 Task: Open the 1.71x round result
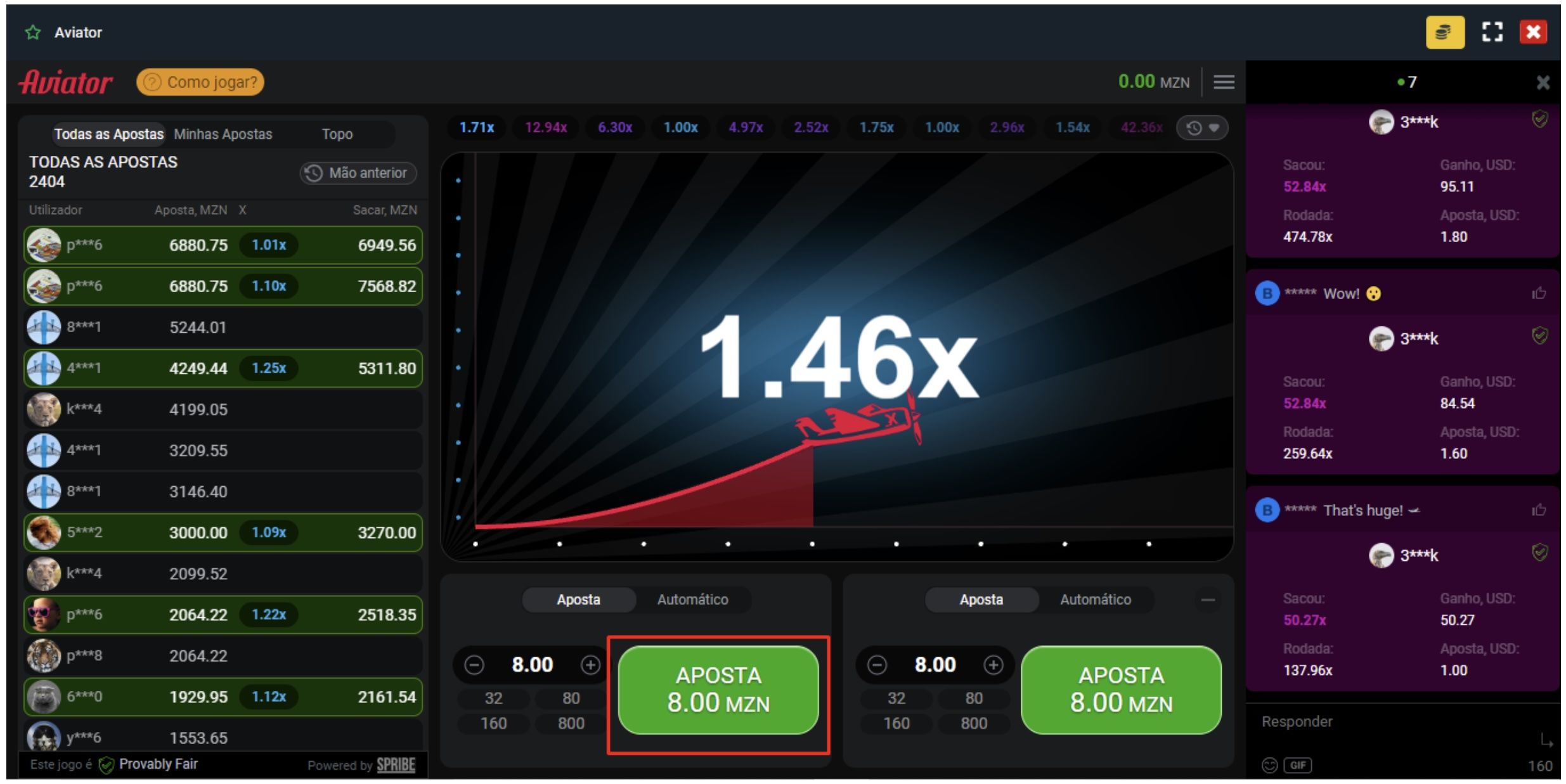476,127
